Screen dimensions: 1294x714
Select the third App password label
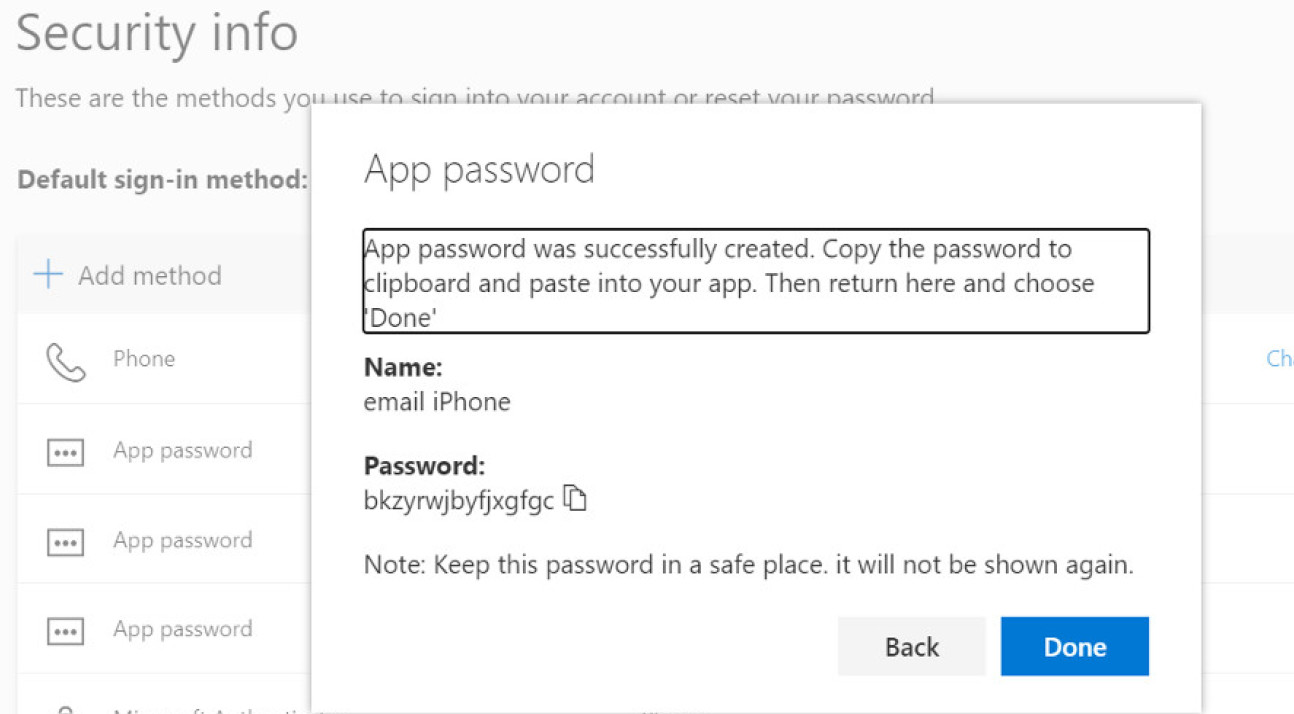coord(182,629)
